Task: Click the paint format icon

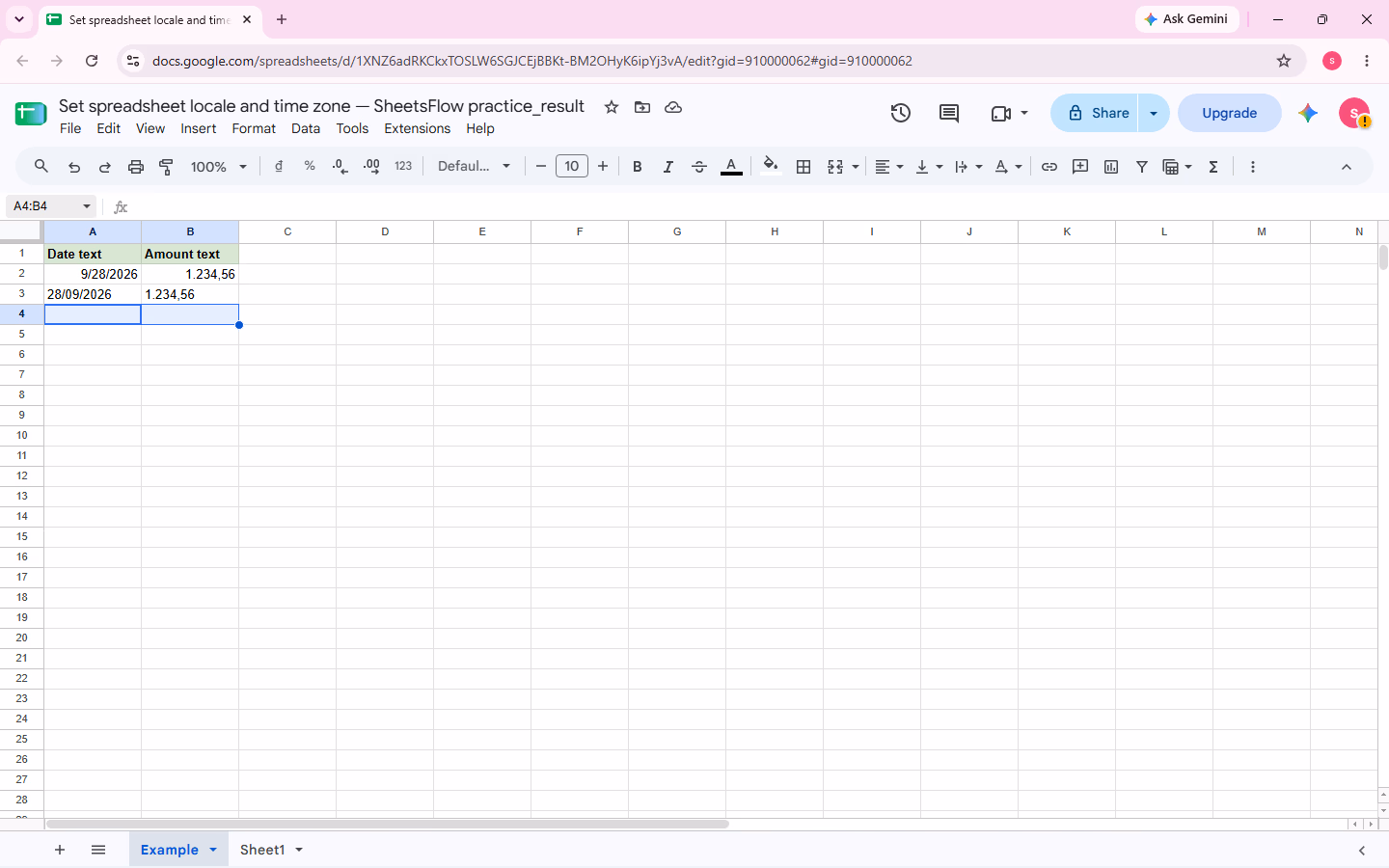Action: pos(166,167)
